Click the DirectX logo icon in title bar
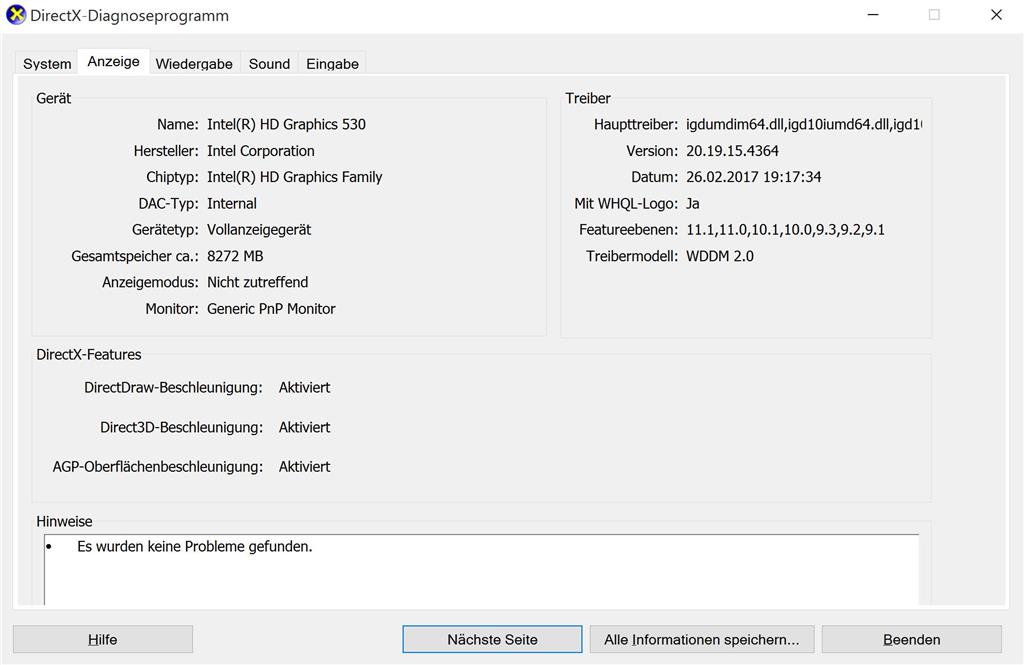The height and width of the screenshot is (665, 1024). pos(16,14)
